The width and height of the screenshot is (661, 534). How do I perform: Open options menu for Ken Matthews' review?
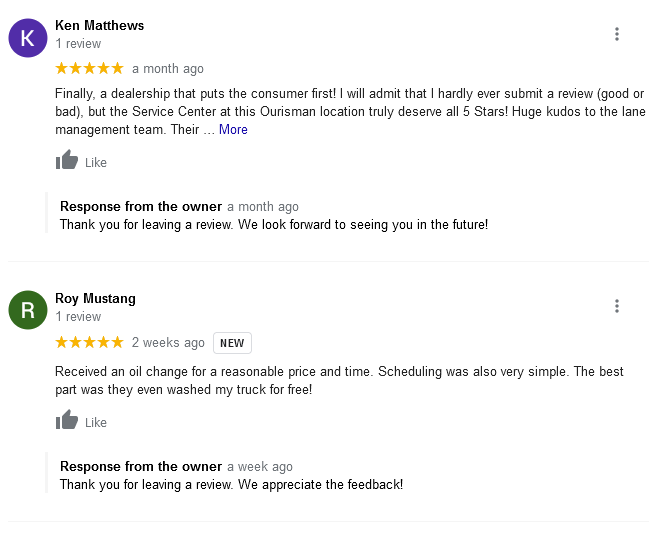[x=617, y=34]
